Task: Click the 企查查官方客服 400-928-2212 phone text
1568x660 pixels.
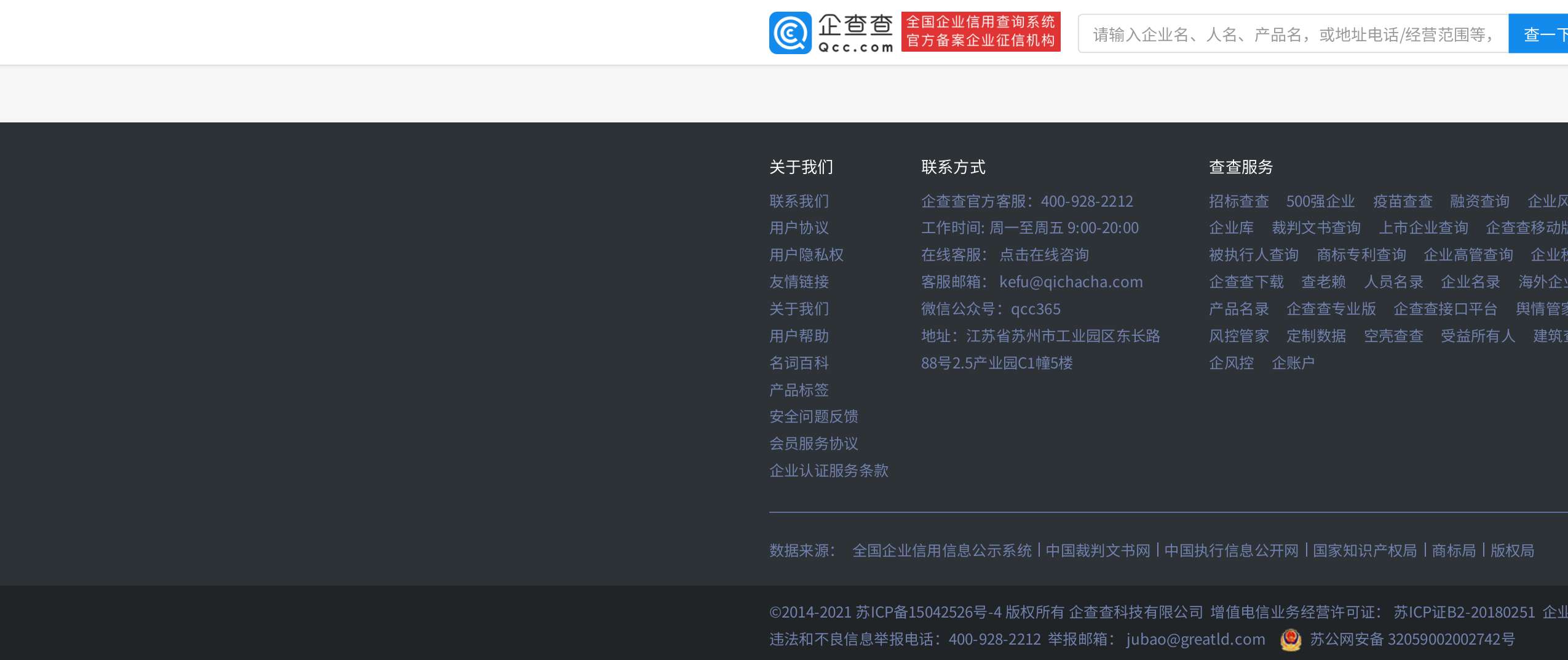Action: click(x=1027, y=201)
